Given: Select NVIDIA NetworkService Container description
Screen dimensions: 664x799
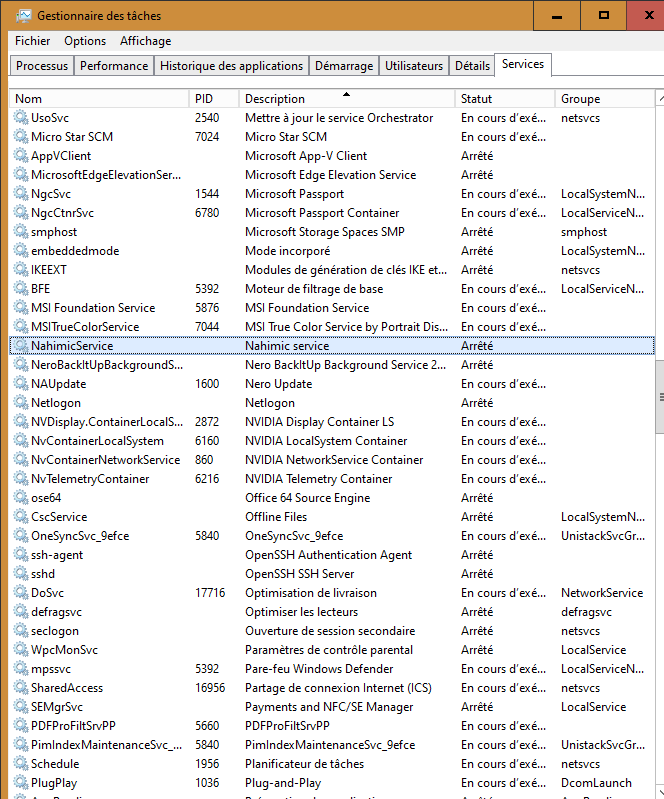Looking at the screenshot, I should (x=334, y=460).
